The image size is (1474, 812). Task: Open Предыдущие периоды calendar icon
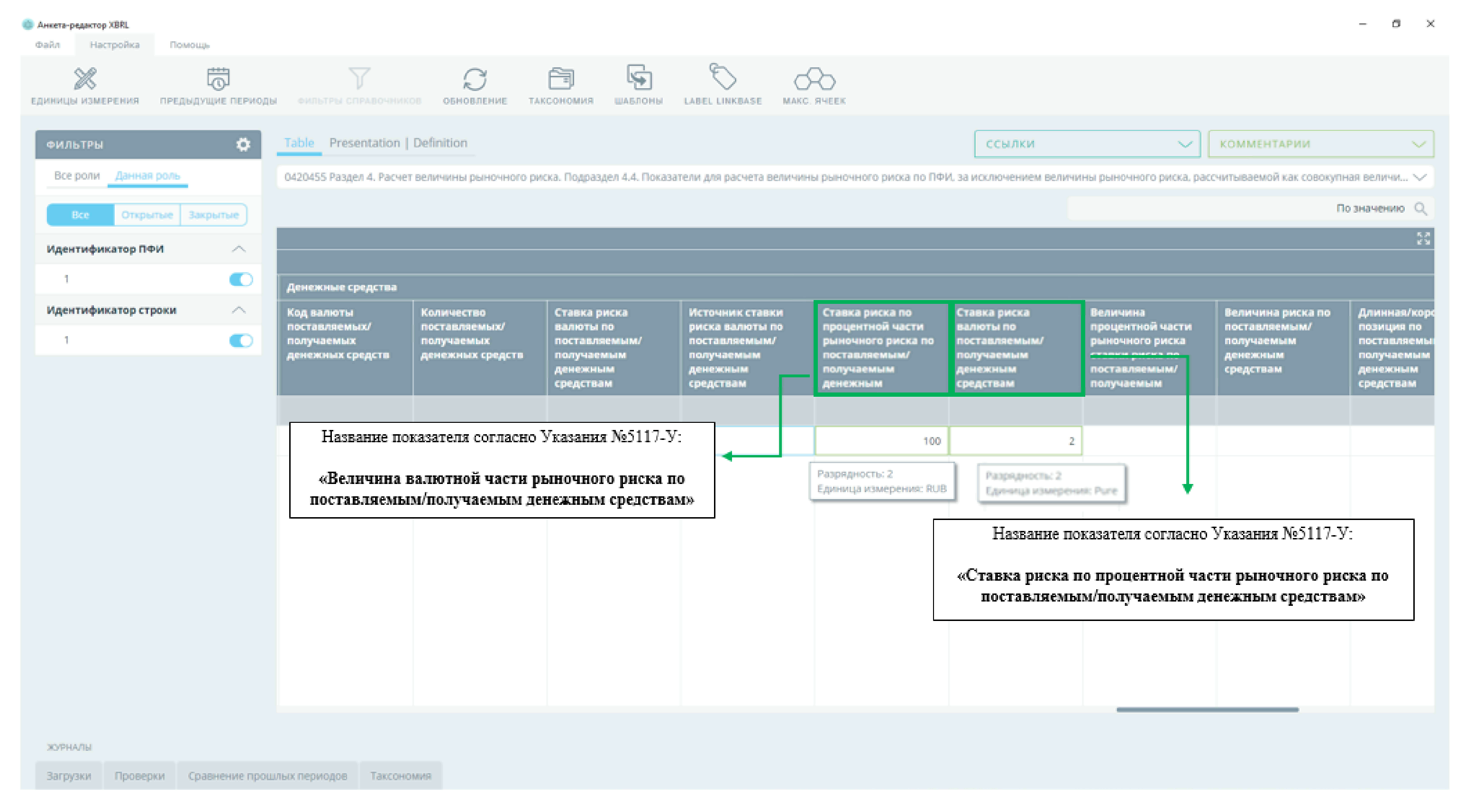[218, 79]
